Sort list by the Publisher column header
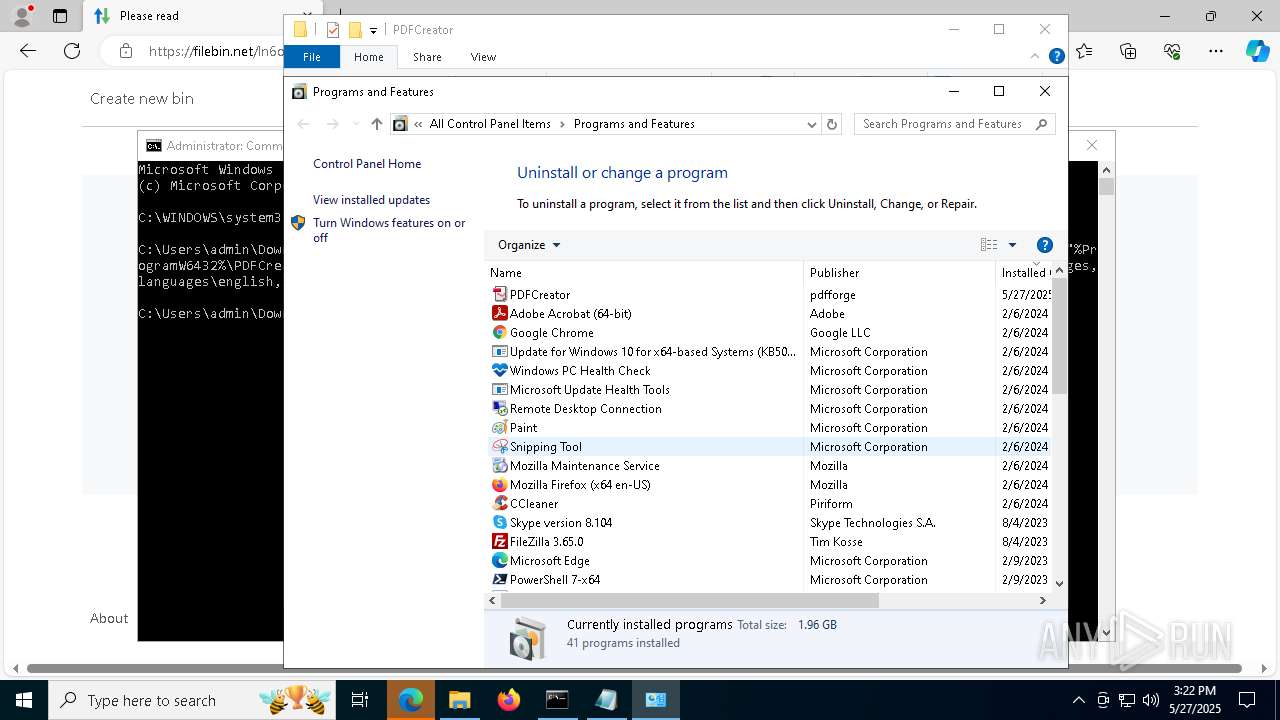Image resolution: width=1280 pixels, height=720 pixels. tap(899, 272)
